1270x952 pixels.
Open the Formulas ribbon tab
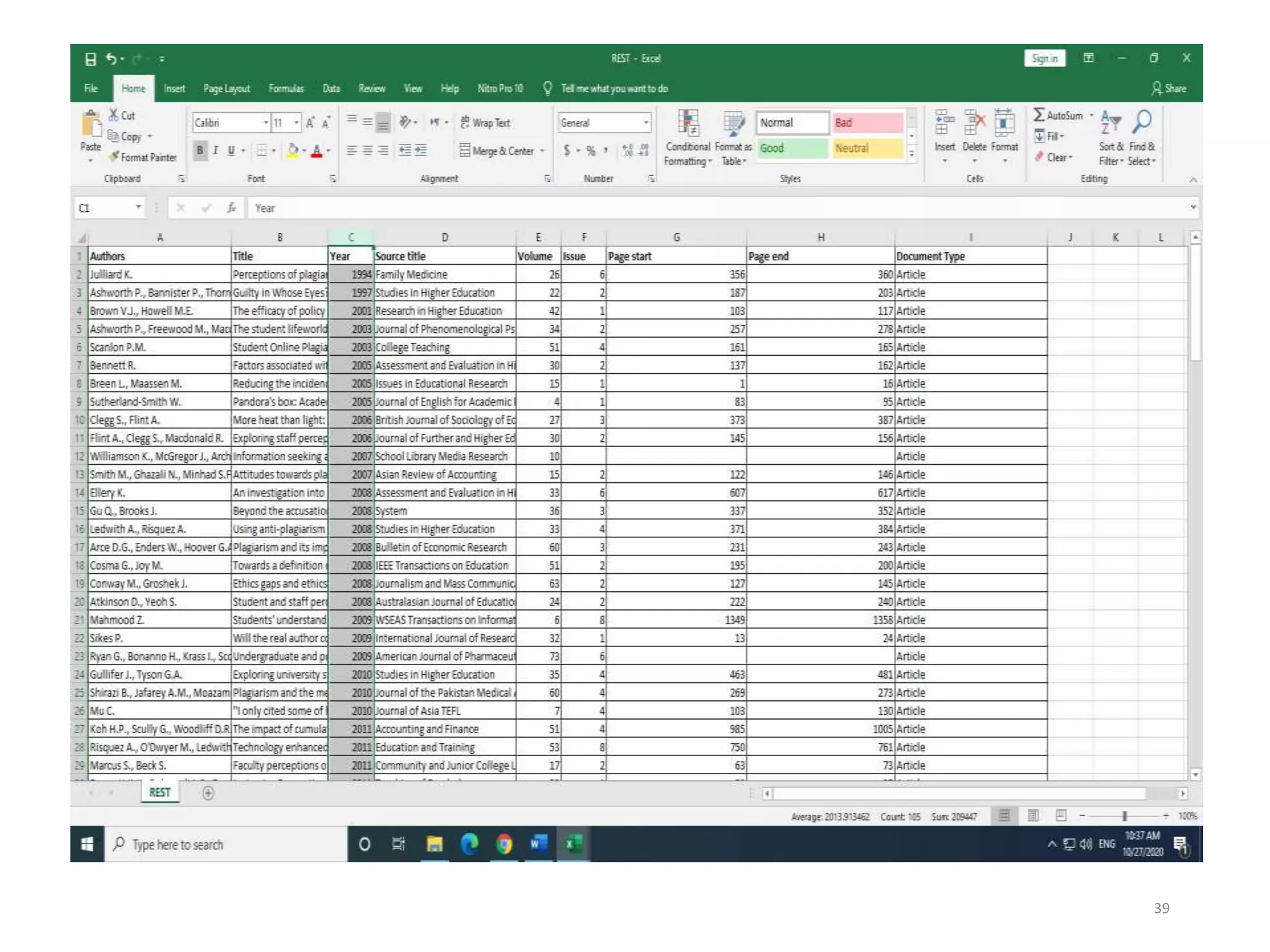pos(286,89)
